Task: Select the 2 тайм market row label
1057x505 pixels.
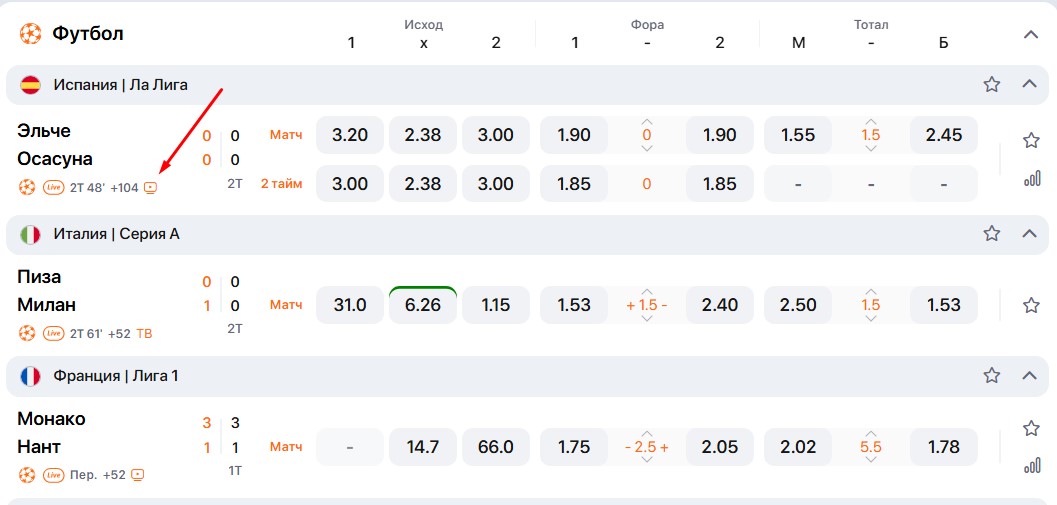Action: (x=281, y=184)
